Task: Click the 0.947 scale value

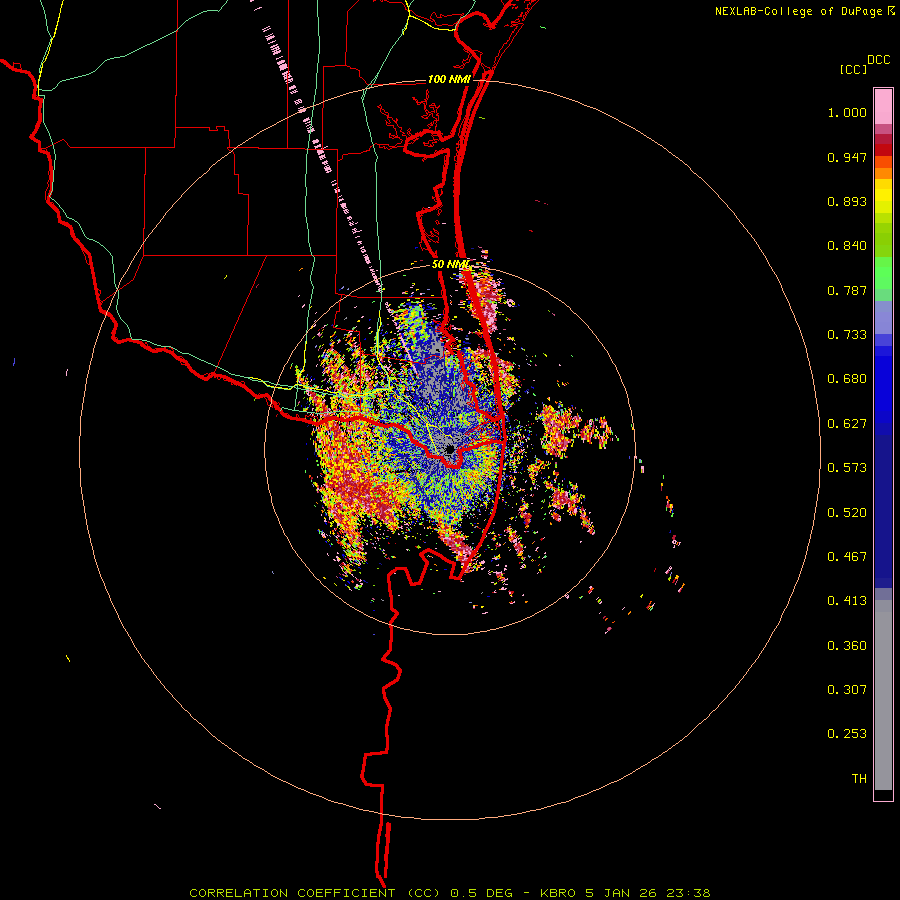Action: (x=847, y=157)
